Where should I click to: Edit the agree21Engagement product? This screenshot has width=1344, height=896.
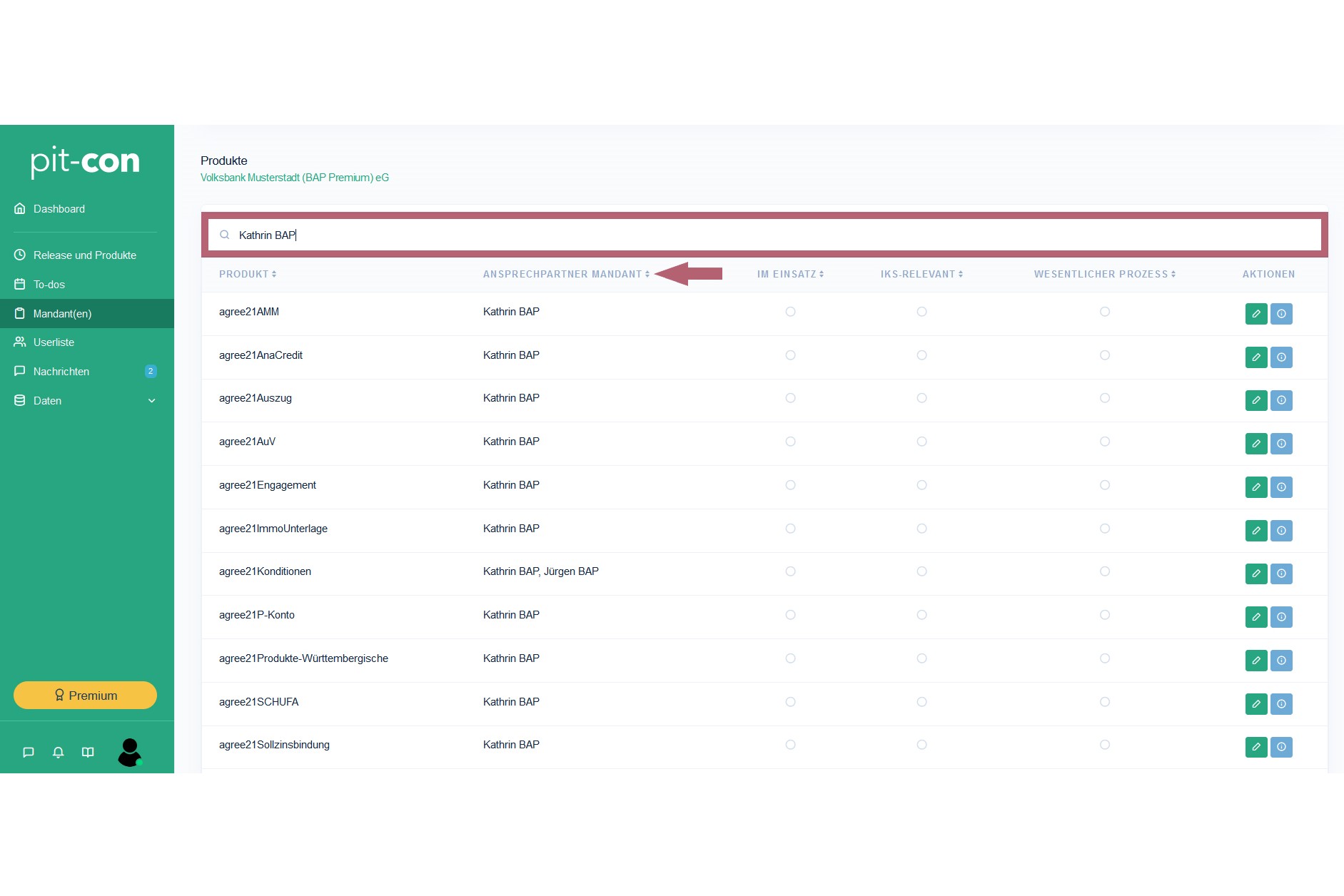pos(1256,487)
